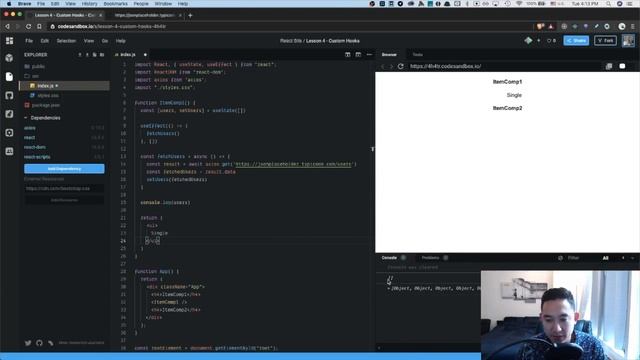Open the macOS Spotlight search icon
The height and width of the screenshot is (360, 640).
(608, 4)
